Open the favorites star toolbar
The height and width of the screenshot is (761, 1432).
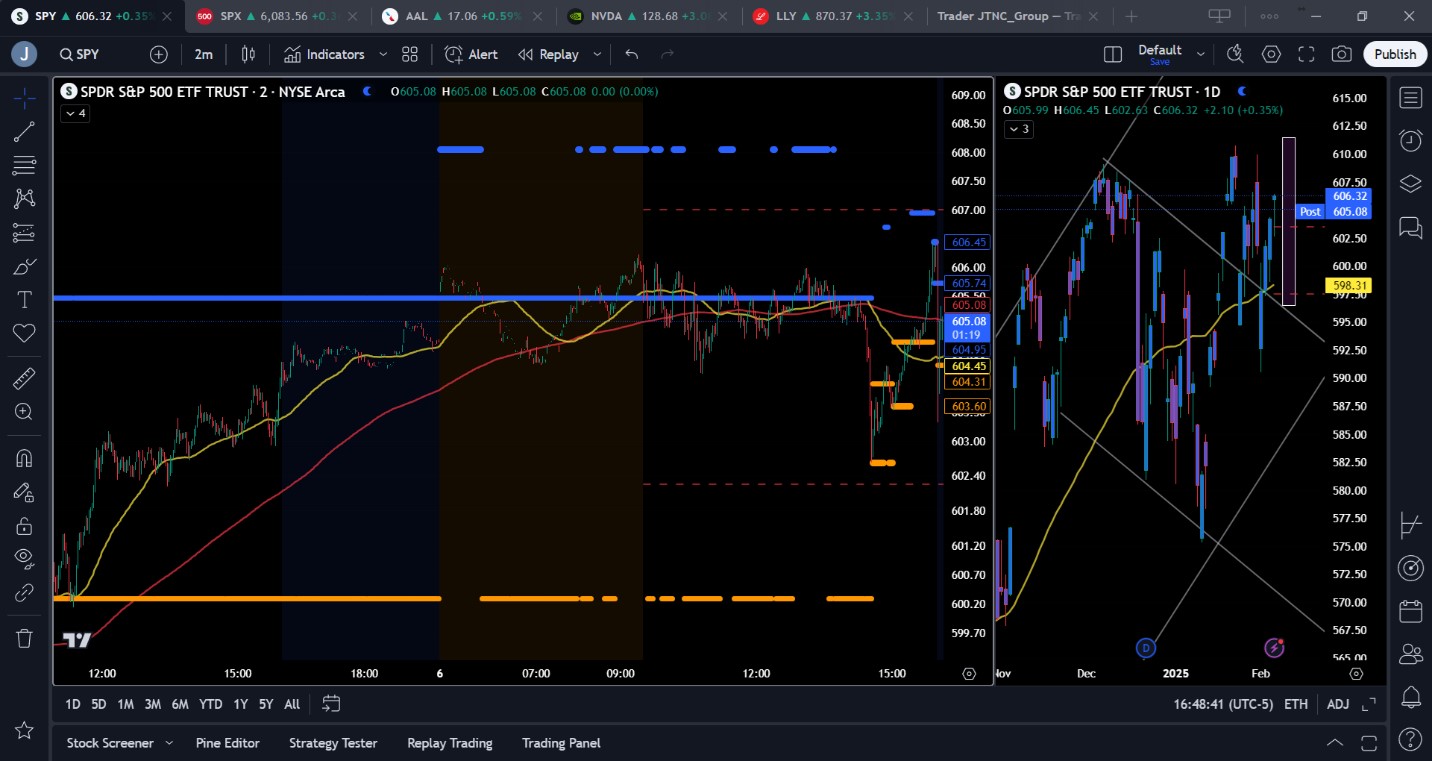24,731
